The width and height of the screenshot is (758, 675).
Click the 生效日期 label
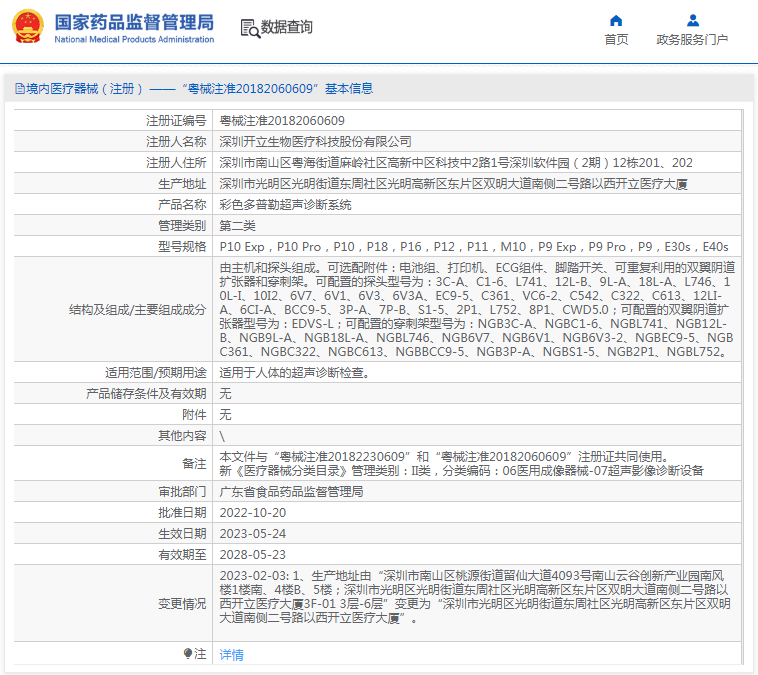pos(182,534)
